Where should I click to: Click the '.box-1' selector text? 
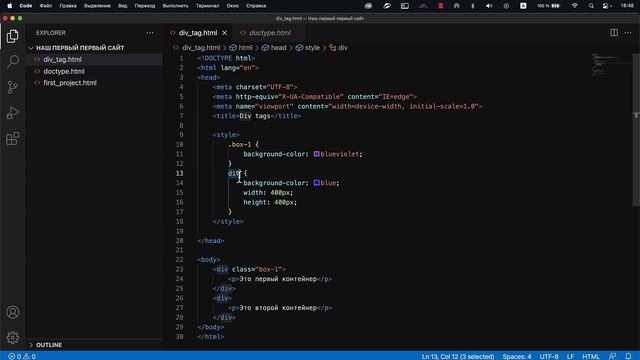coord(240,144)
